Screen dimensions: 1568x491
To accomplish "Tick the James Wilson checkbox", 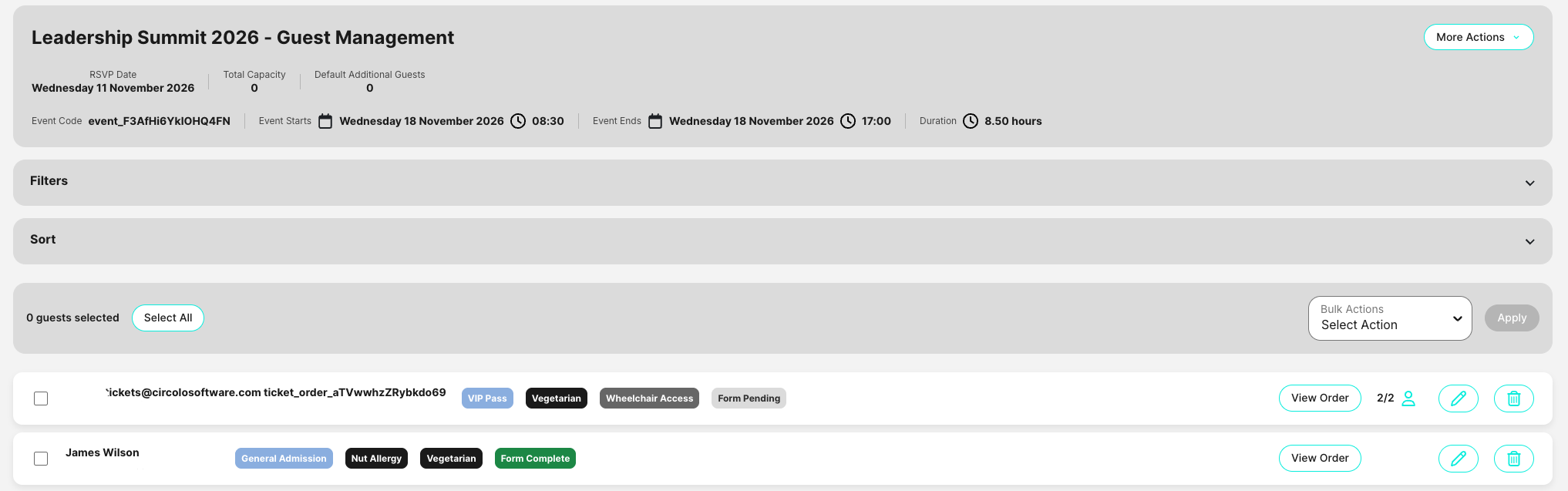I will (41, 459).
